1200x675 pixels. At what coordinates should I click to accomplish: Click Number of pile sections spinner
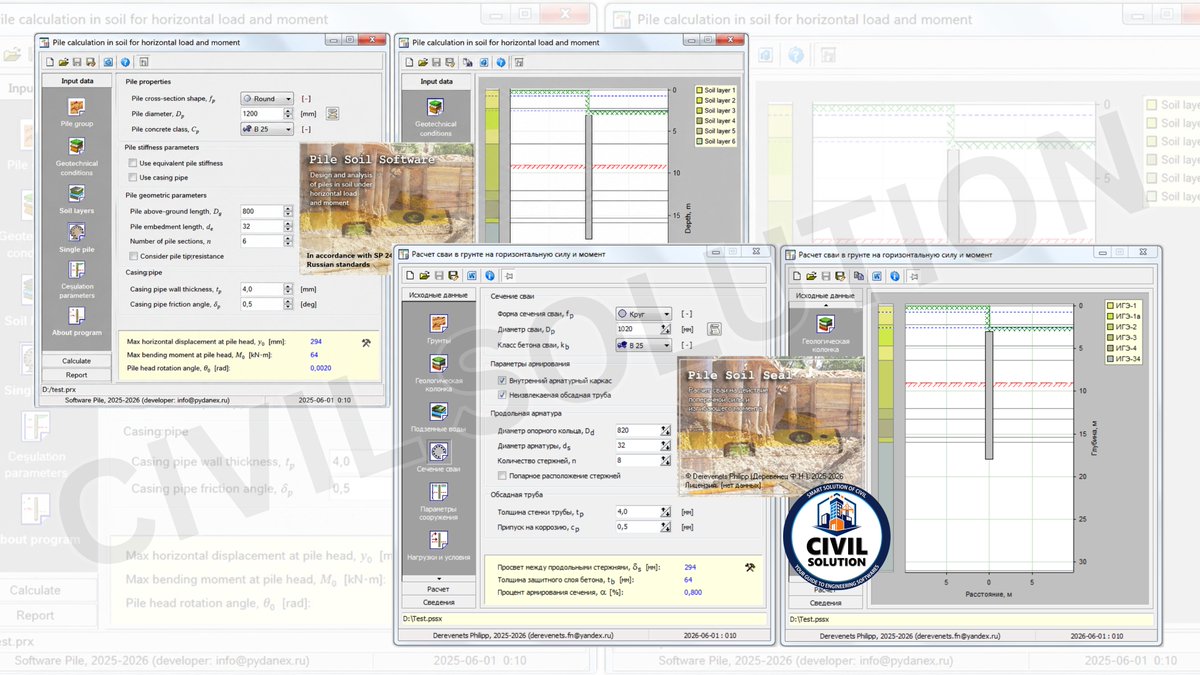(x=289, y=241)
